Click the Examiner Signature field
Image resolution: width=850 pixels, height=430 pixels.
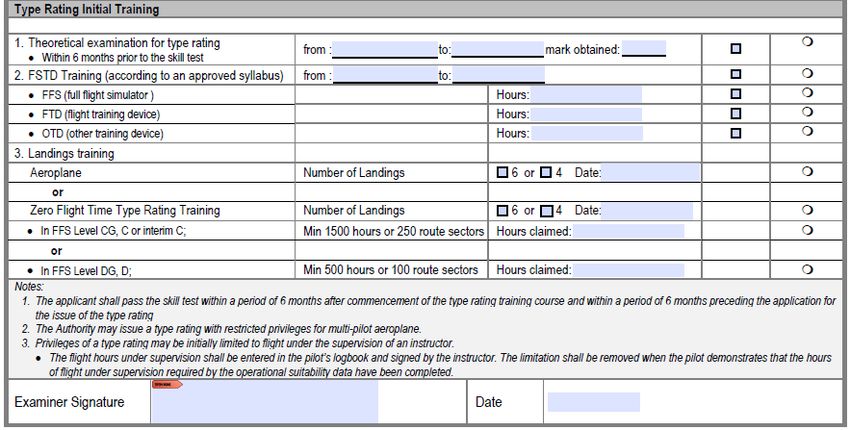(x=265, y=401)
